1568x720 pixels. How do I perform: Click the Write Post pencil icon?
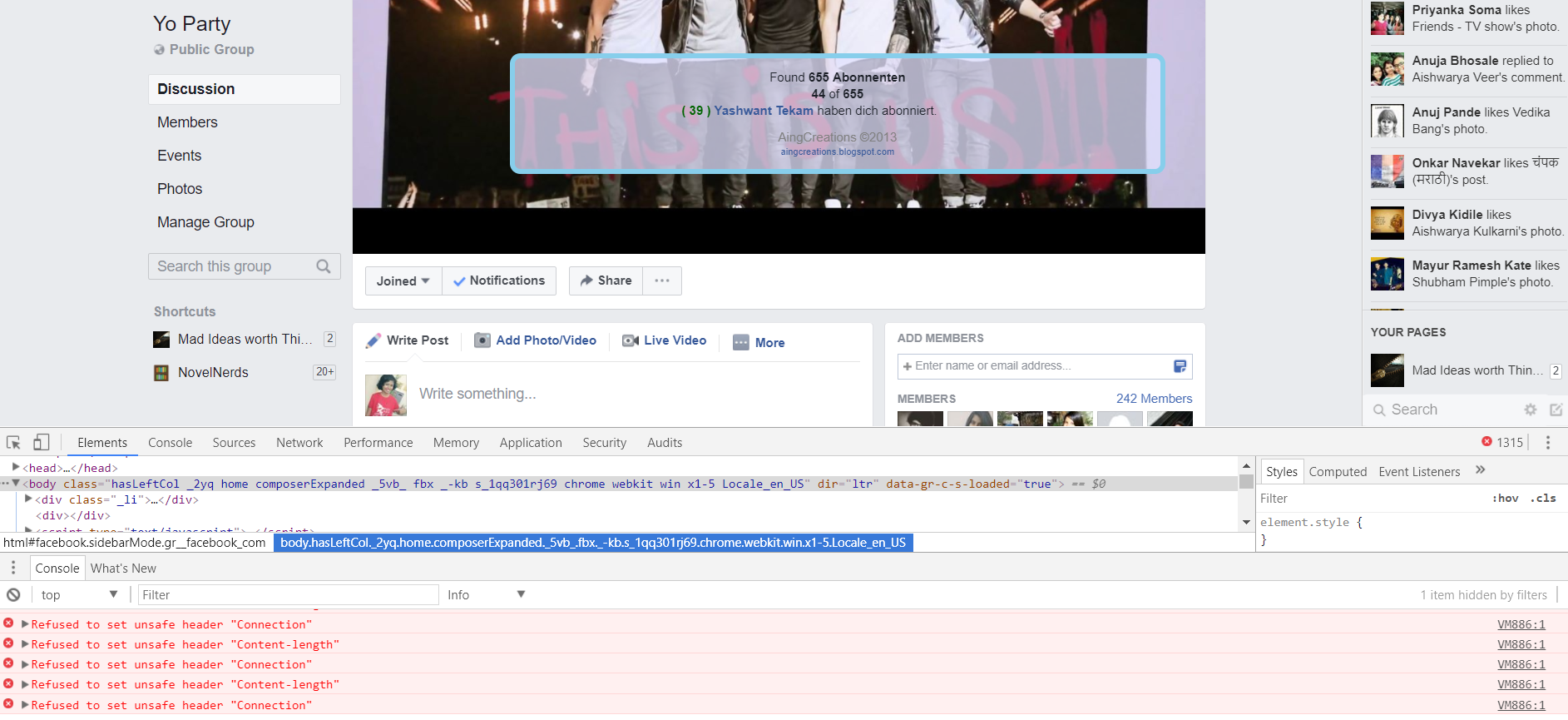[x=373, y=340]
